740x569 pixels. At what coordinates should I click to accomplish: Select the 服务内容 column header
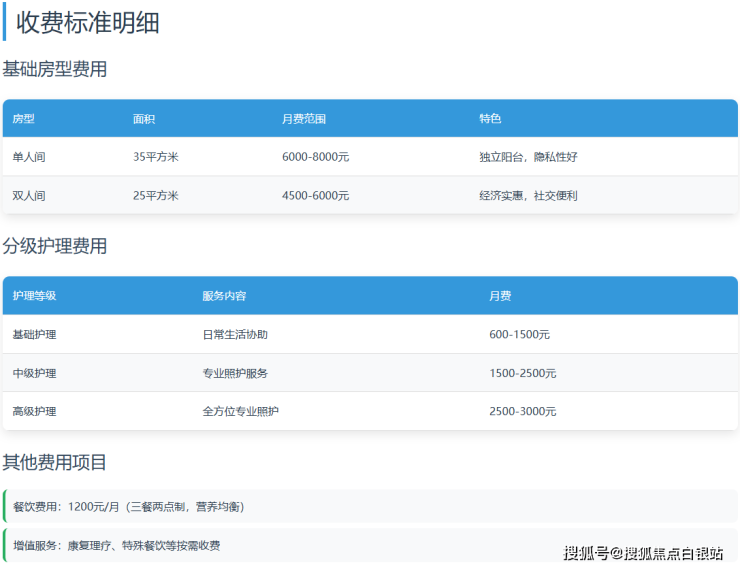[224, 296]
